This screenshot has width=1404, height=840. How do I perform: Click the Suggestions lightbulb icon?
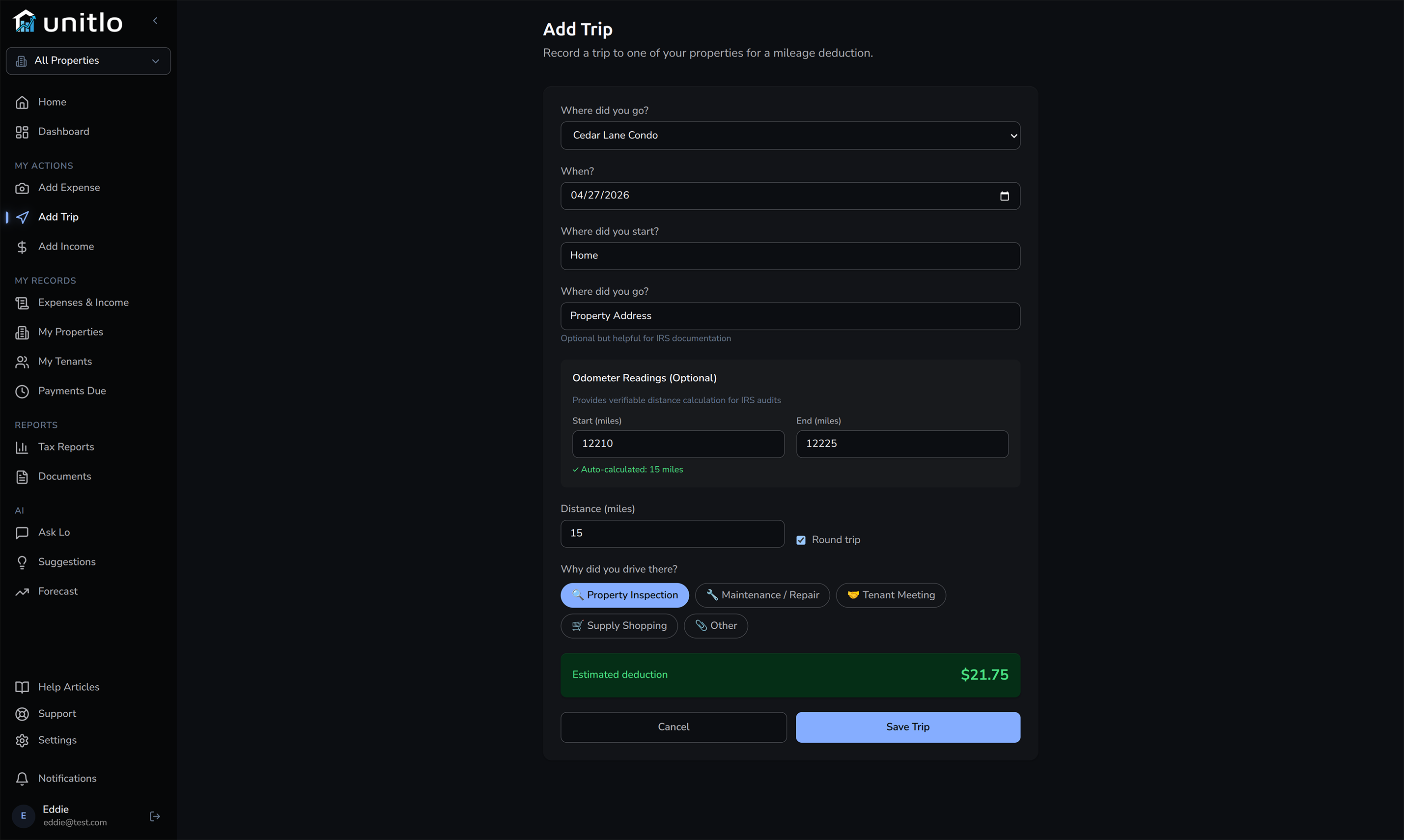22,562
